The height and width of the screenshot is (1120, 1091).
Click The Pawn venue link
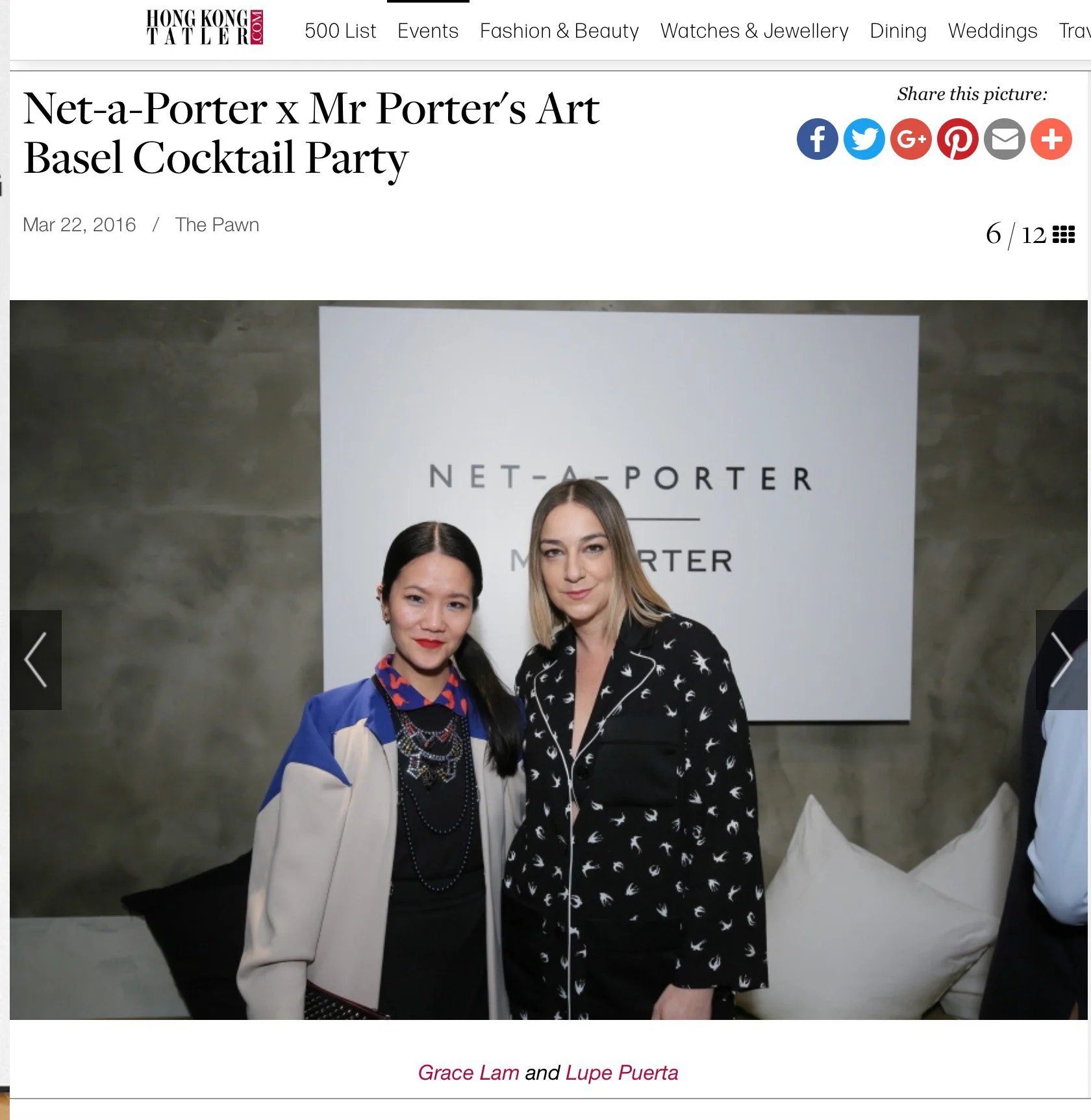(217, 225)
